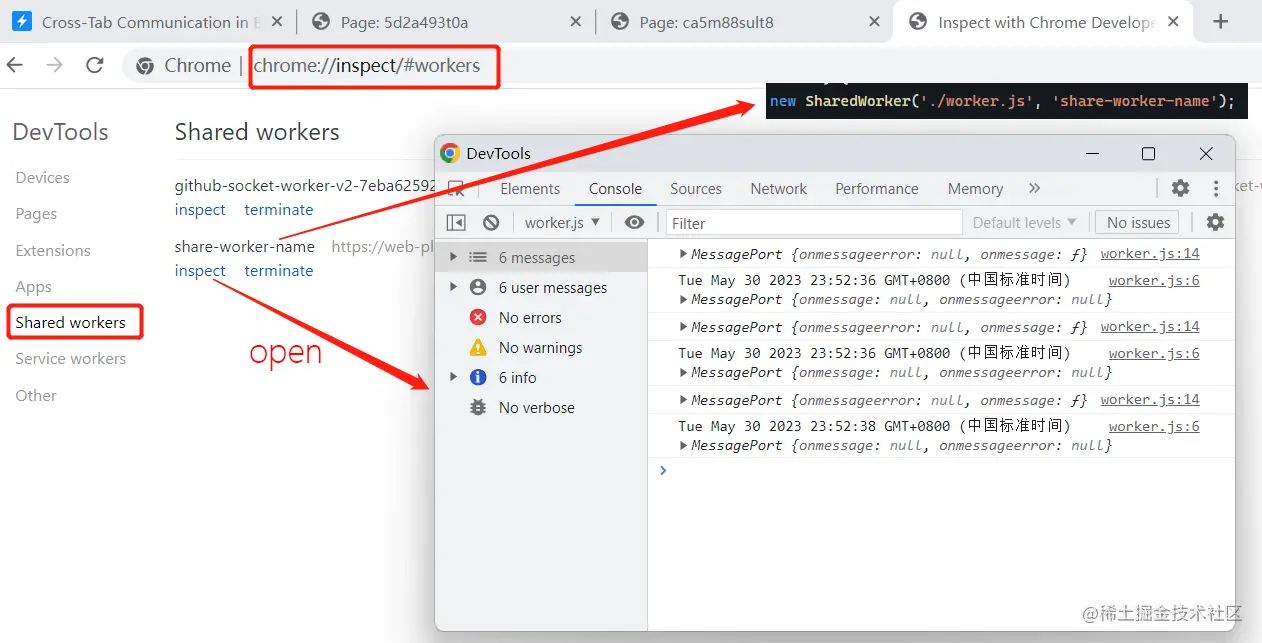Maximize the DevTools window

(x=1148, y=153)
